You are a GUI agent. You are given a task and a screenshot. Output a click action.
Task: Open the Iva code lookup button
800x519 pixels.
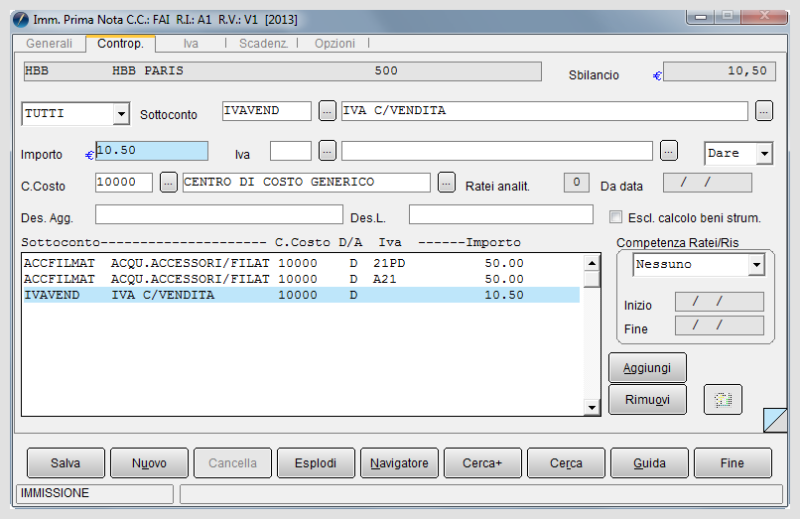[x=327, y=151]
